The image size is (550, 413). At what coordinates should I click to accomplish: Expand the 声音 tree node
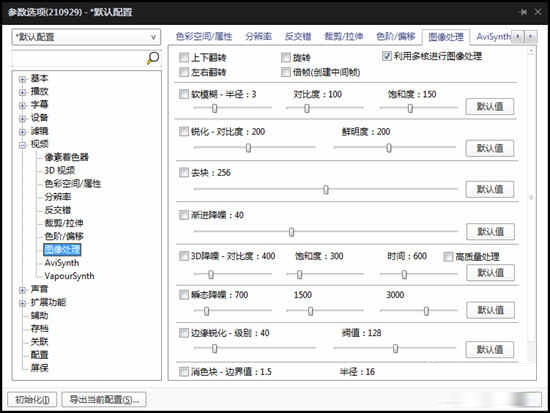(22, 290)
